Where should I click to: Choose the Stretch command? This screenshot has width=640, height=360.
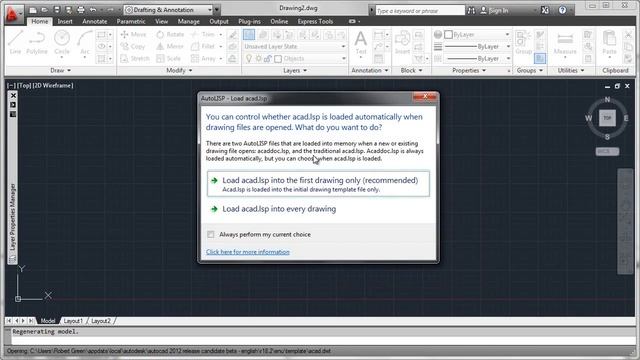pos(135,59)
